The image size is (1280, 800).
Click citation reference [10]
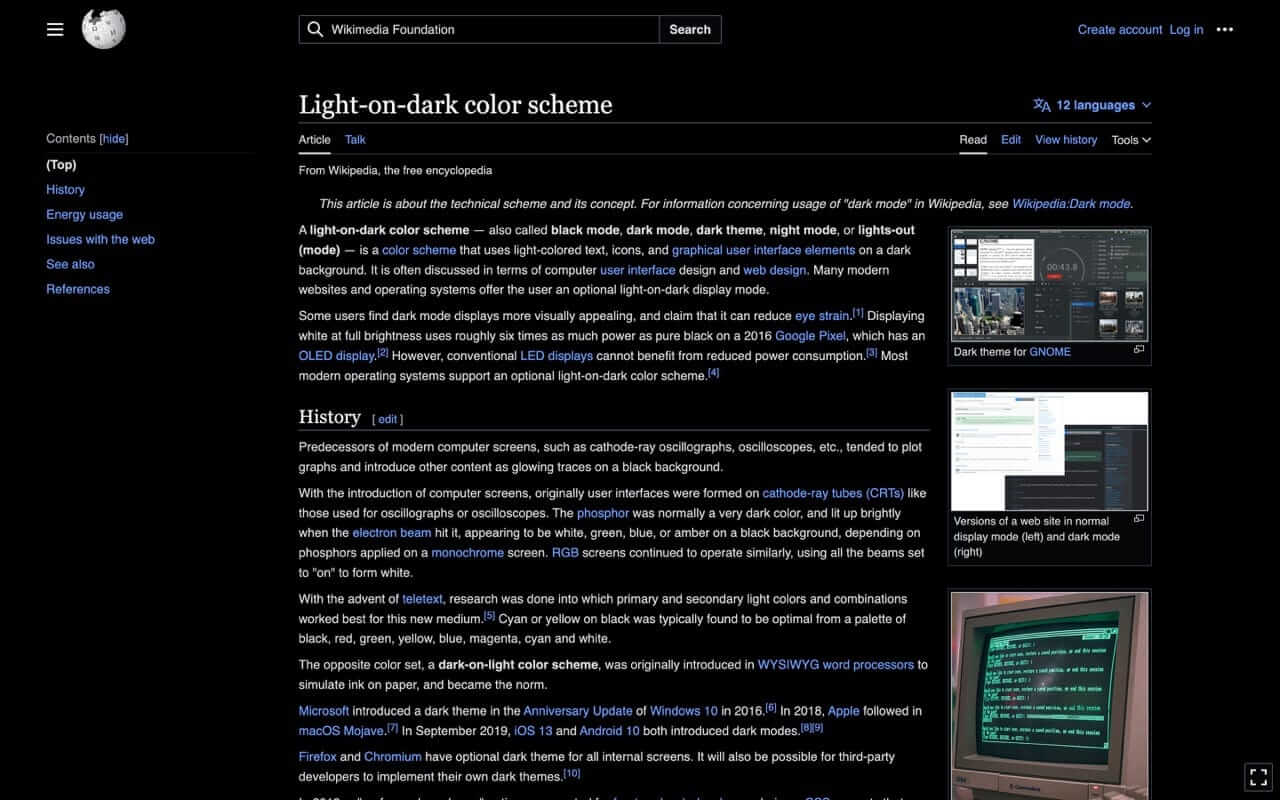pos(572,774)
